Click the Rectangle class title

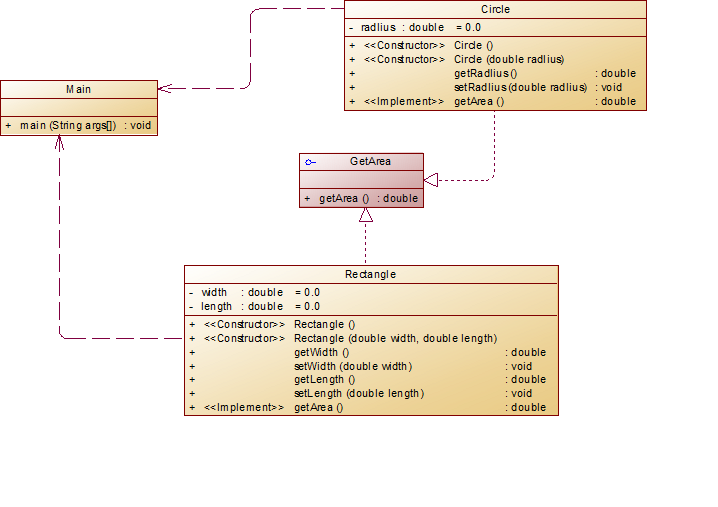click(370, 274)
